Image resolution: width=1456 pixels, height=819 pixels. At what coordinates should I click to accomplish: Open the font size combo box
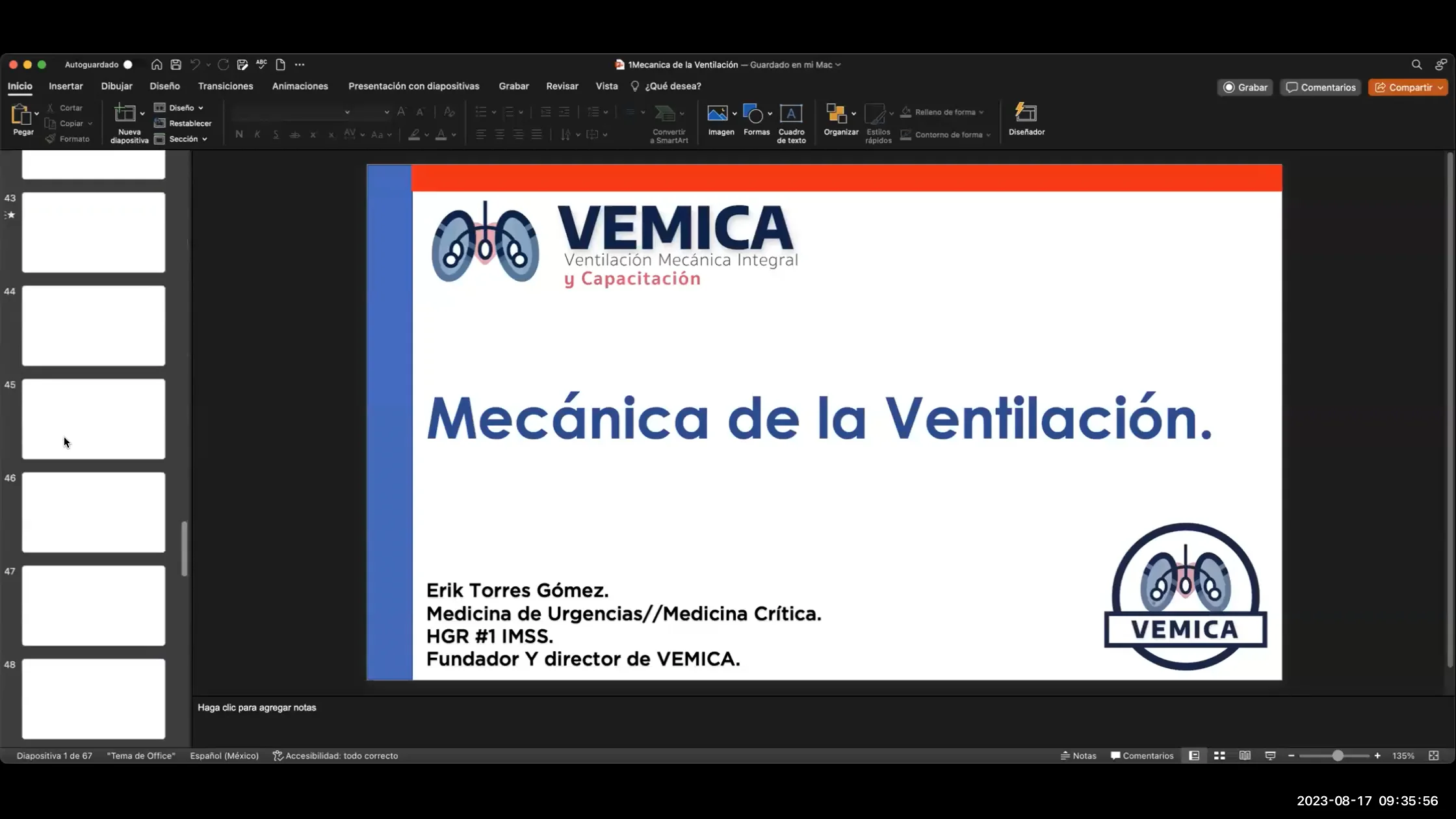click(x=372, y=112)
